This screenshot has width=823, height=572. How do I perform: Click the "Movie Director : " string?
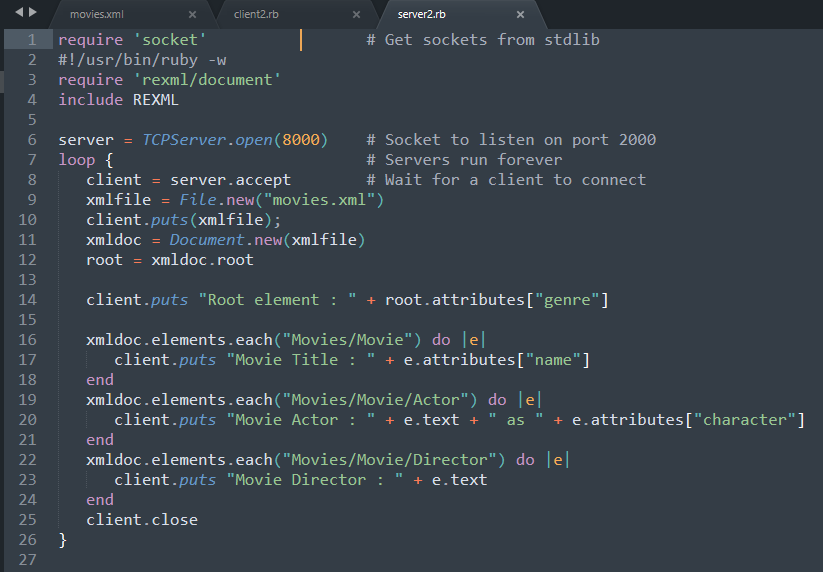coord(315,480)
